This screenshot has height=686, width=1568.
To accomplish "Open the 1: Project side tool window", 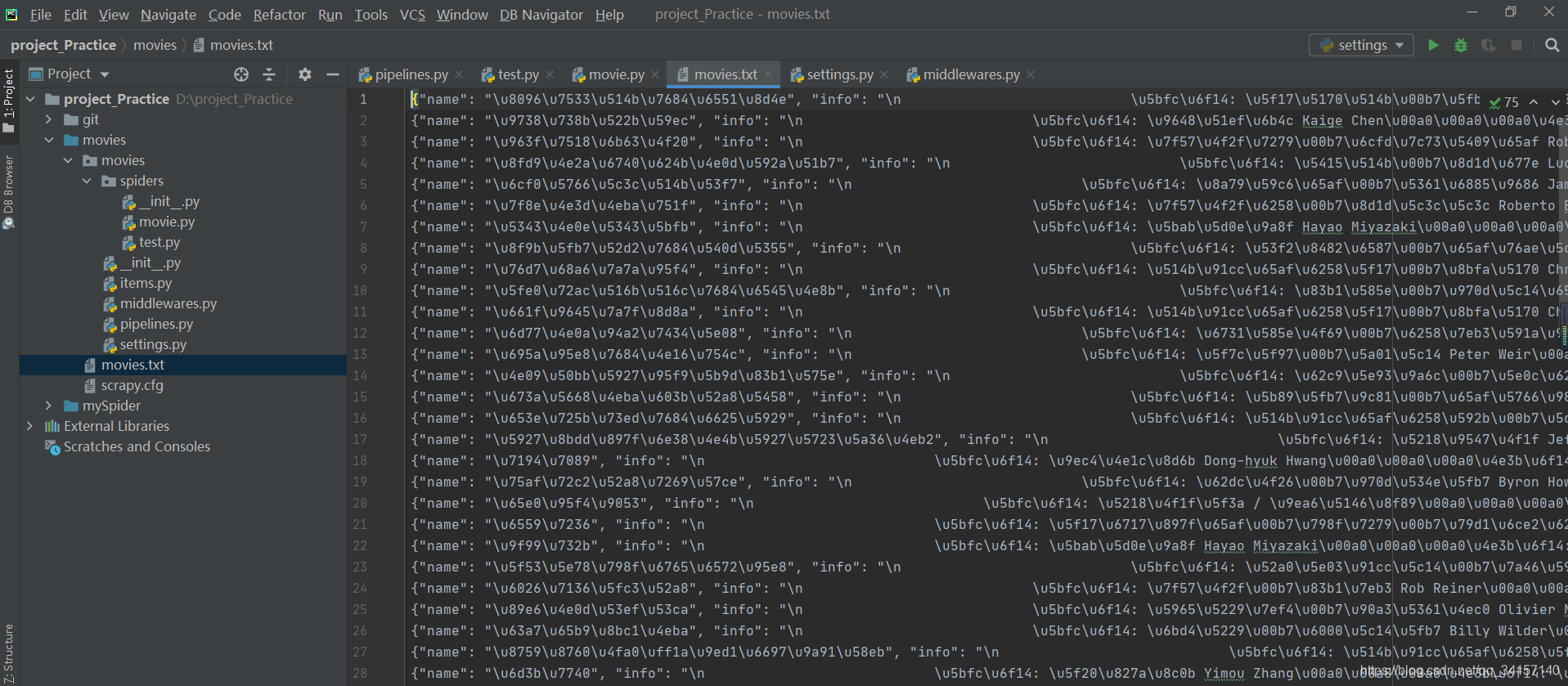I will [x=9, y=100].
